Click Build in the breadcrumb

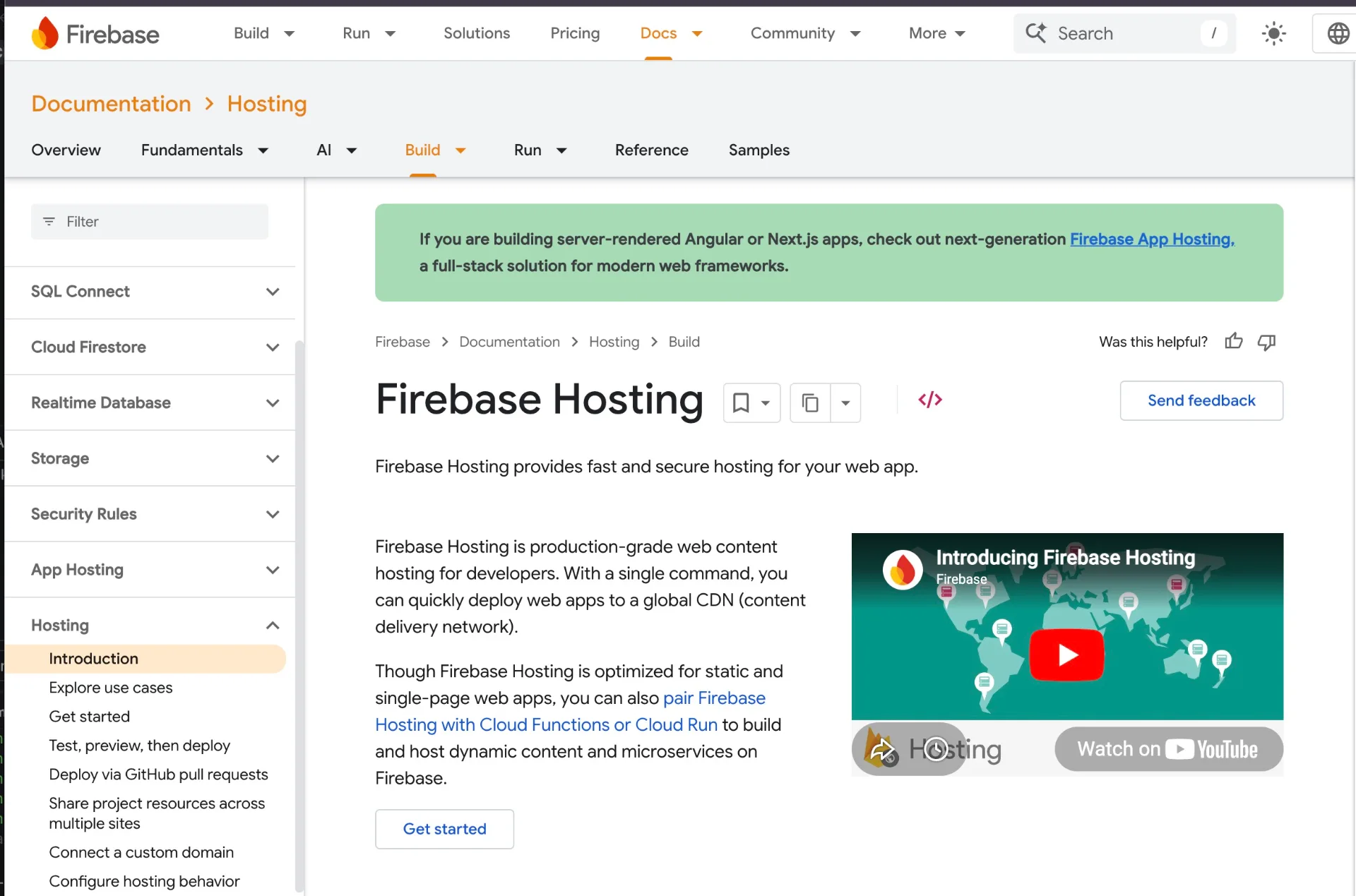[x=684, y=342]
